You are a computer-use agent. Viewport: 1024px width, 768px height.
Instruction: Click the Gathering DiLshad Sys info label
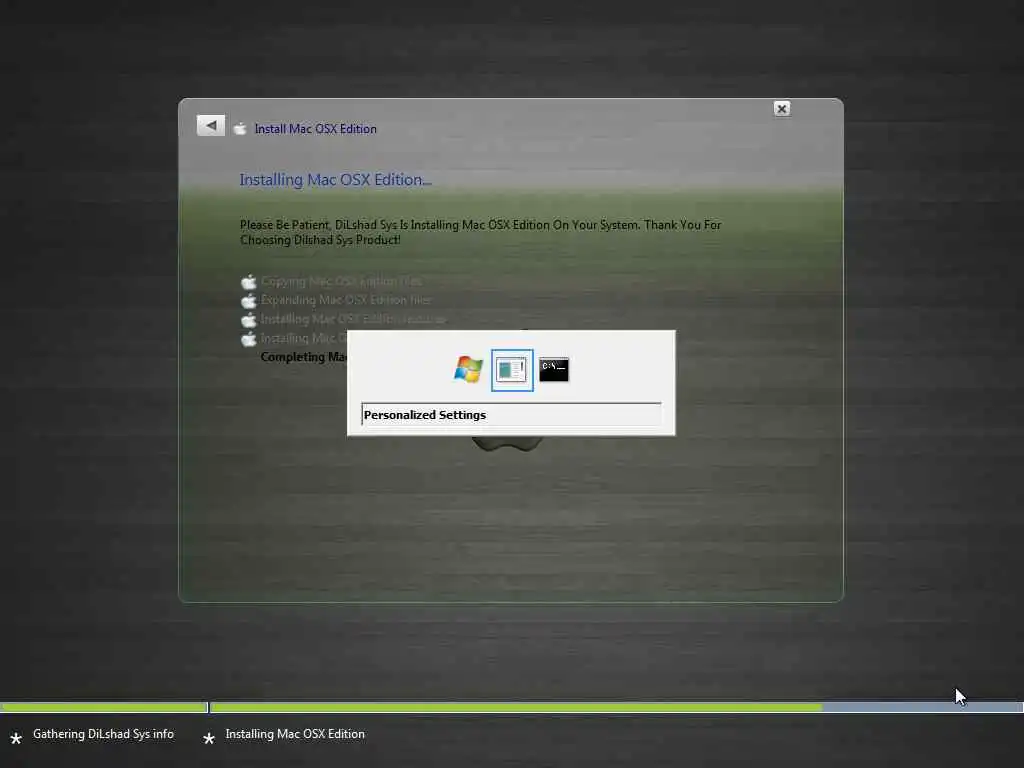[x=103, y=734]
